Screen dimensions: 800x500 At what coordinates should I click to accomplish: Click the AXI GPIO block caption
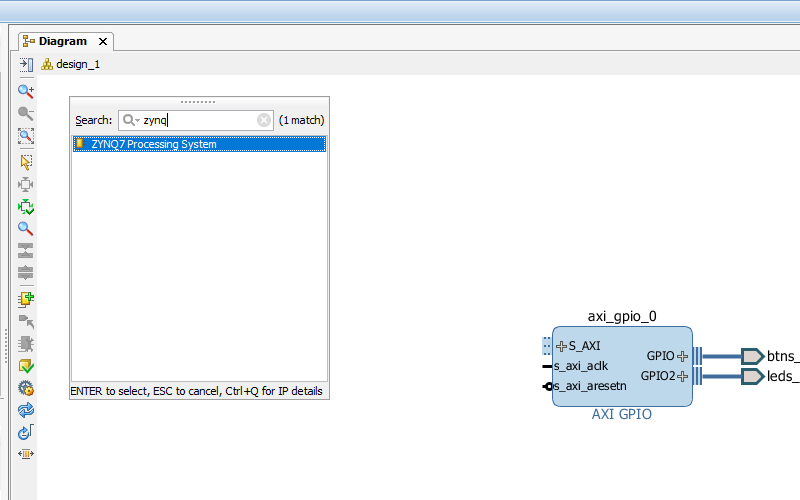tap(621, 414)
